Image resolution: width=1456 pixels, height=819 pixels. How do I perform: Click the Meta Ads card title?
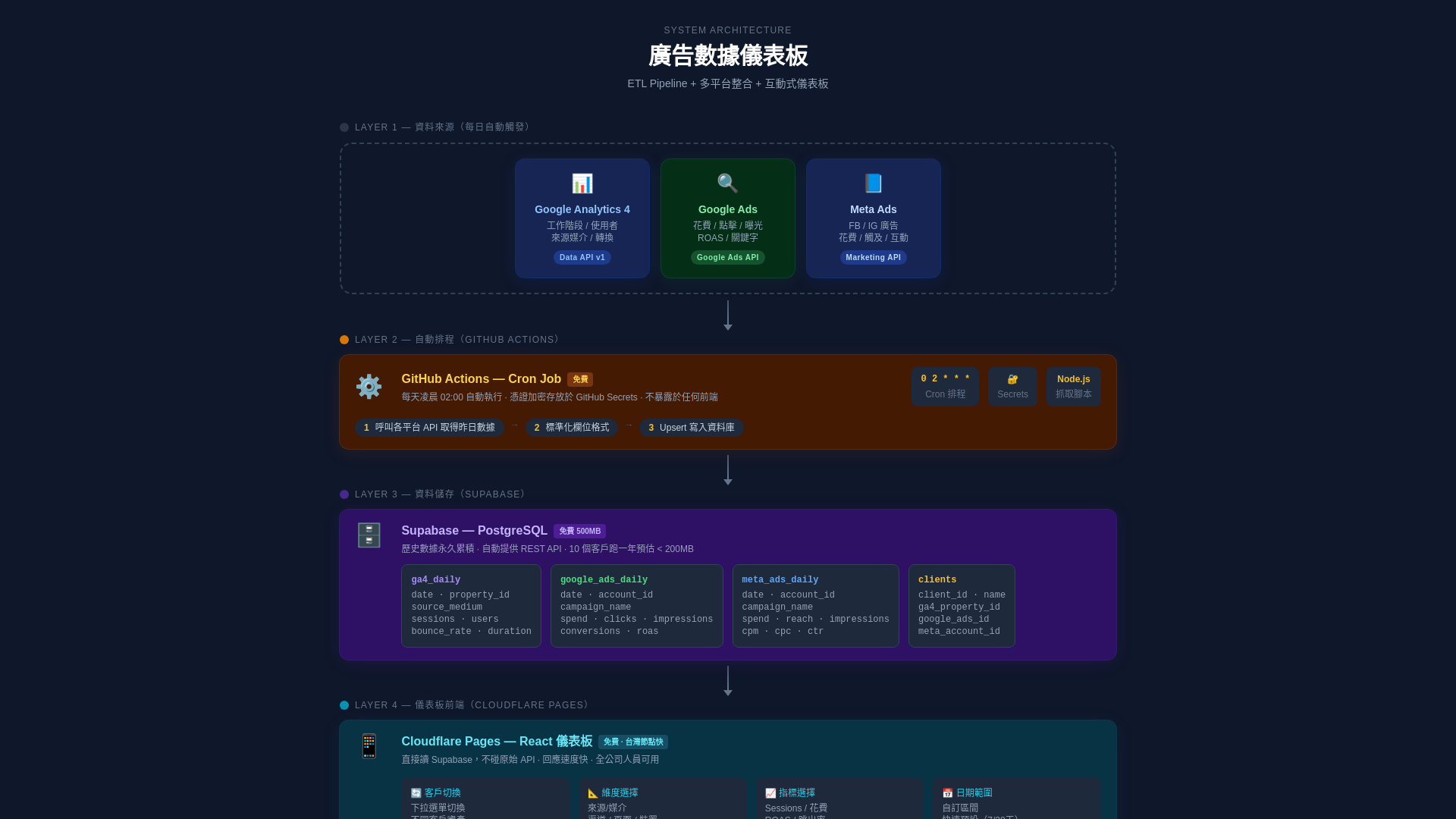coord(874,209)
